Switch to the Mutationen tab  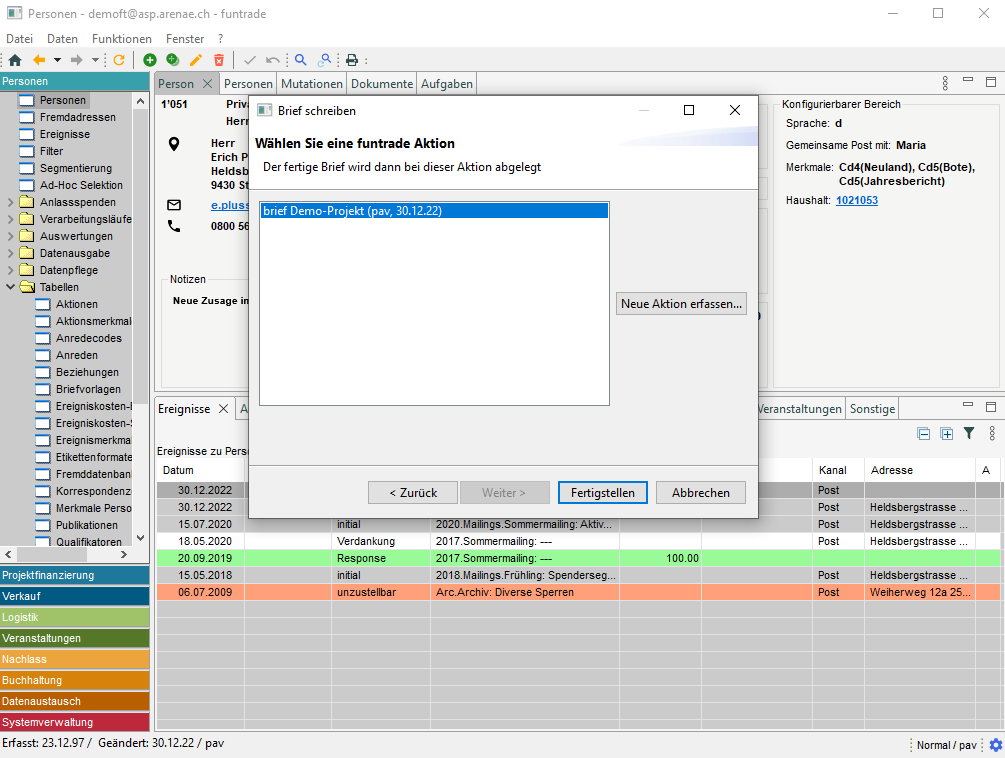(x=312, y=84)
